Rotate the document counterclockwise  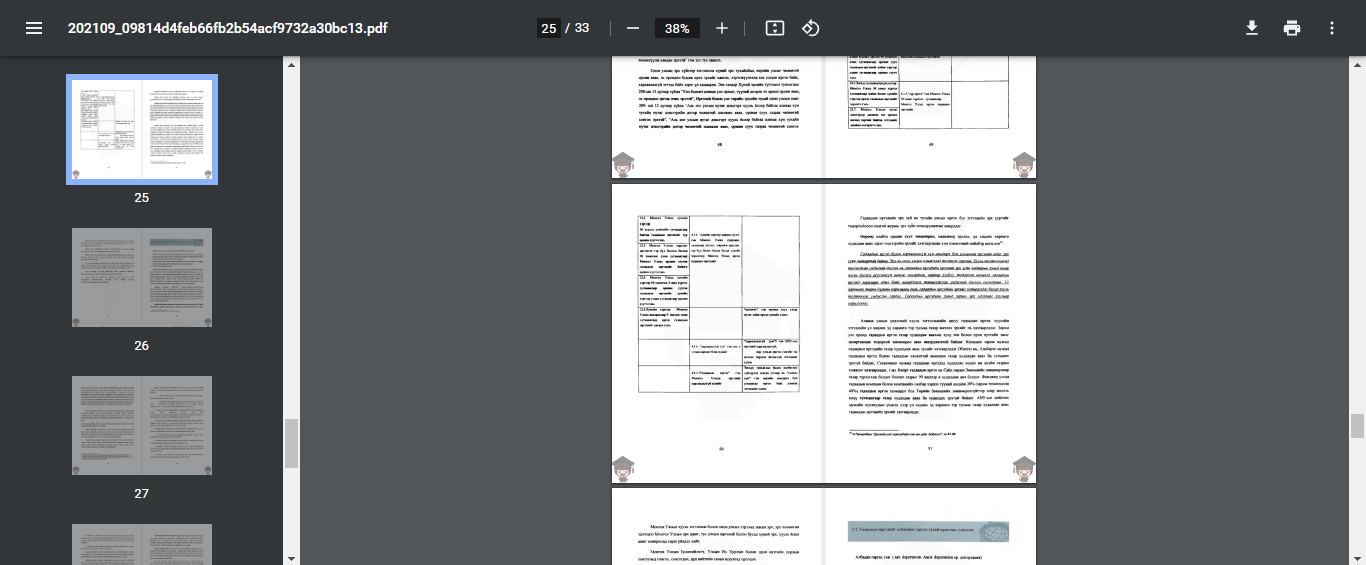[x=811, y=28]
